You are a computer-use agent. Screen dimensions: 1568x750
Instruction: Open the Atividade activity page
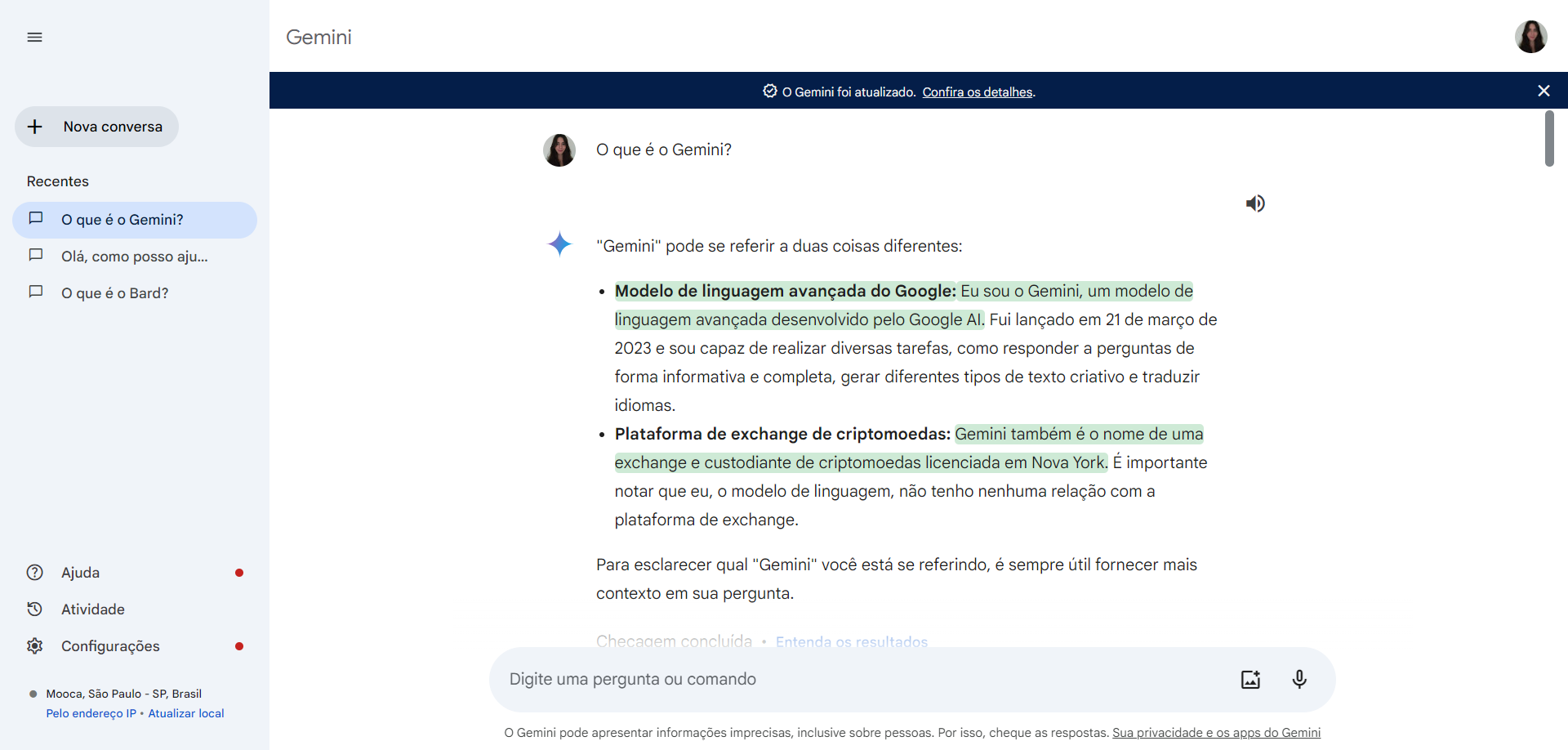(x=135, y=609)
